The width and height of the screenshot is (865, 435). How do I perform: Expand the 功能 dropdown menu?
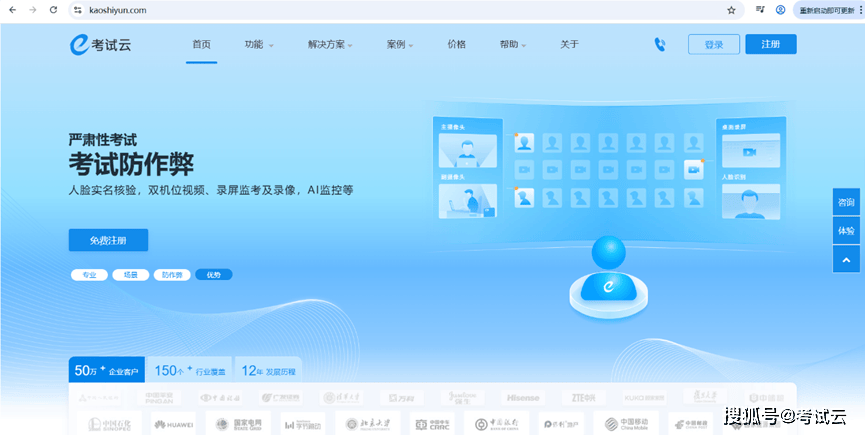(258, 45)
